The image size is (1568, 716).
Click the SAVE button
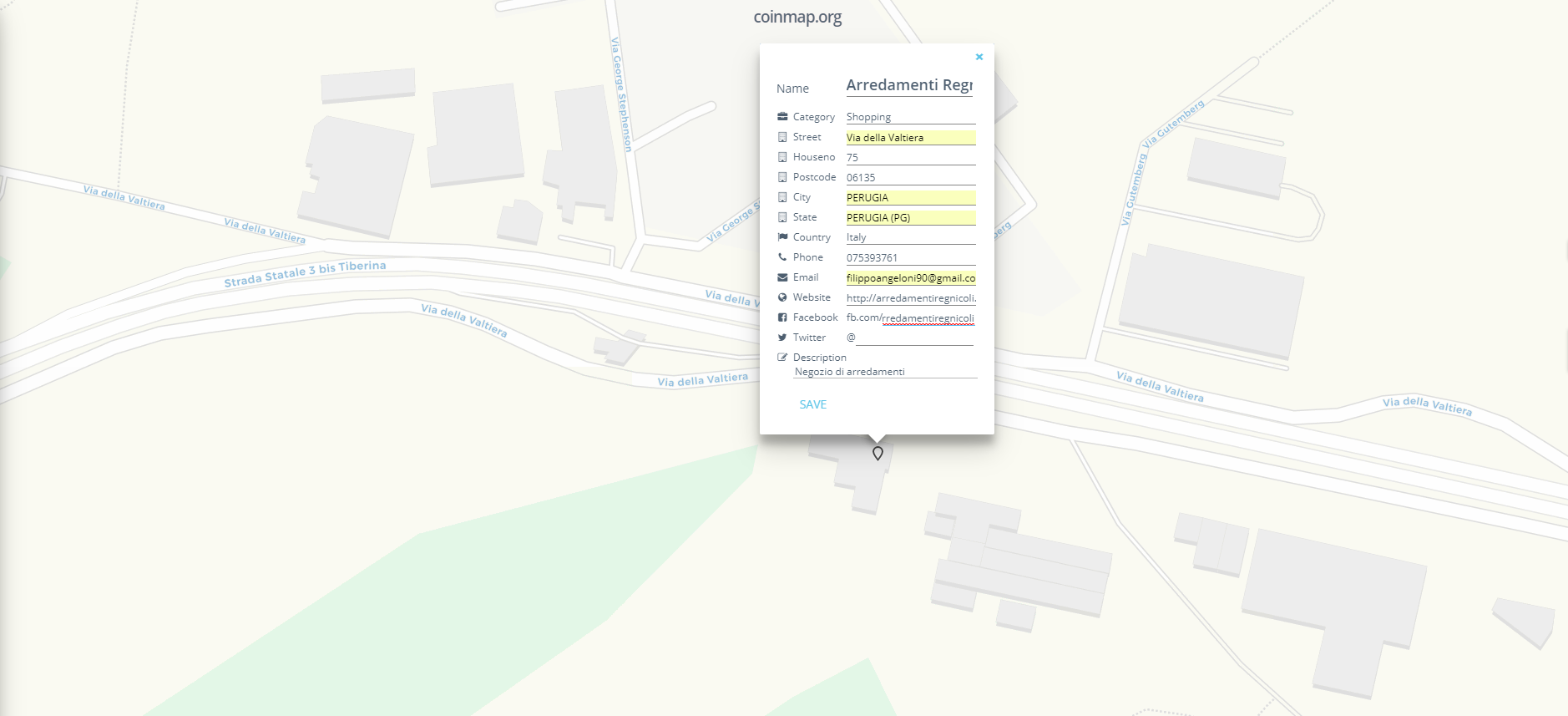click(812, 404)
